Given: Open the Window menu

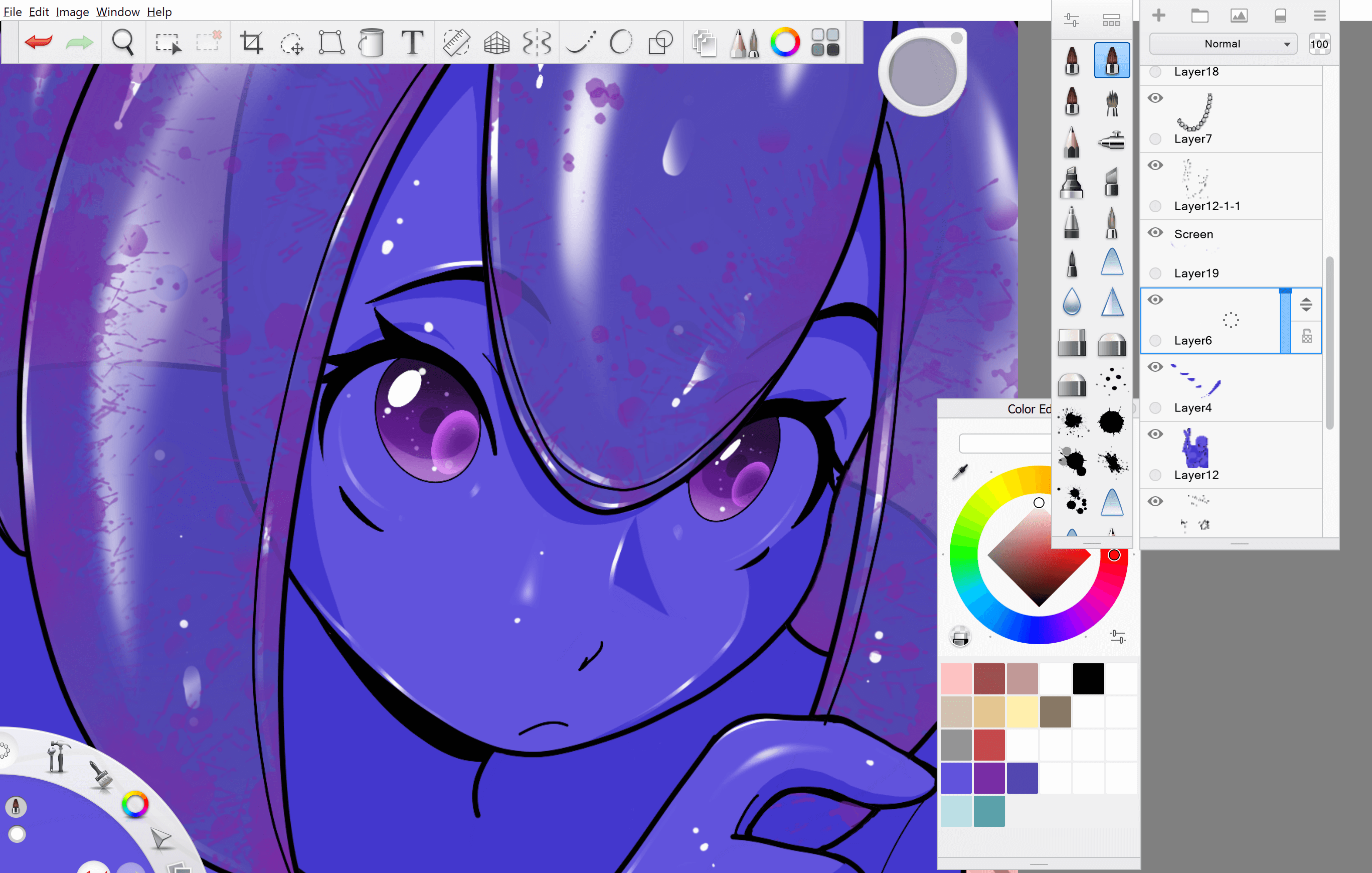Looking at the screenshot, I should pos(117,12).
